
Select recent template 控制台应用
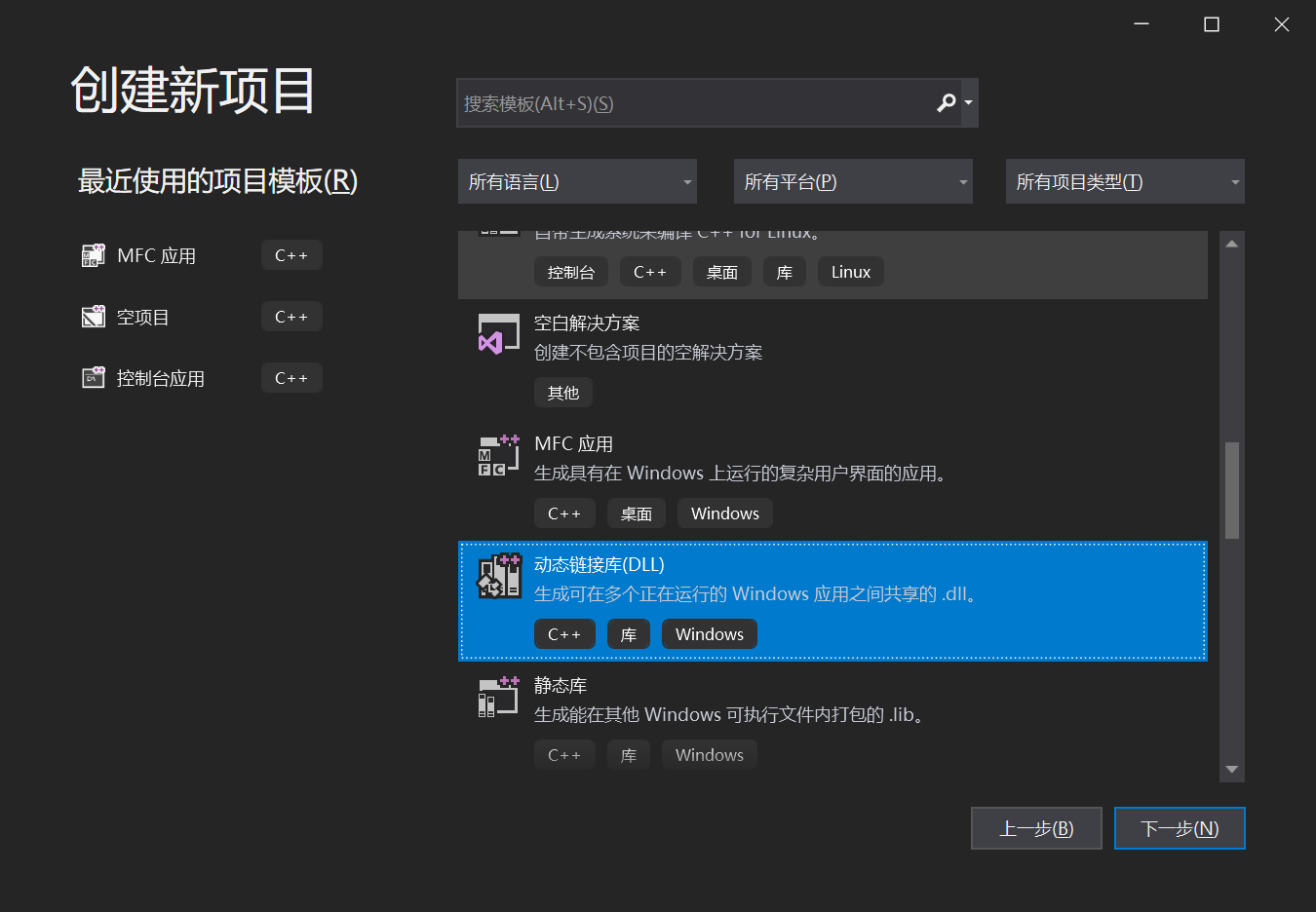(161, 378)
